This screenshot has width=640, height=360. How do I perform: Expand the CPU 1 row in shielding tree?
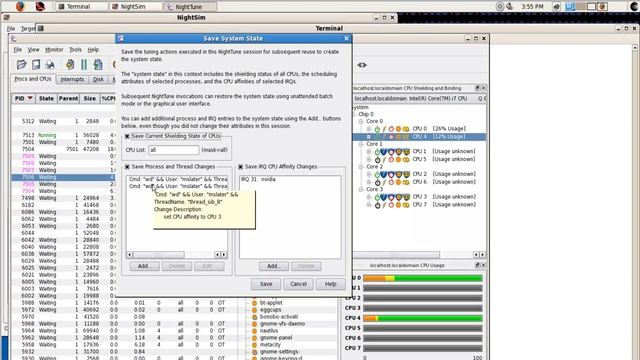tap(369, 151)
